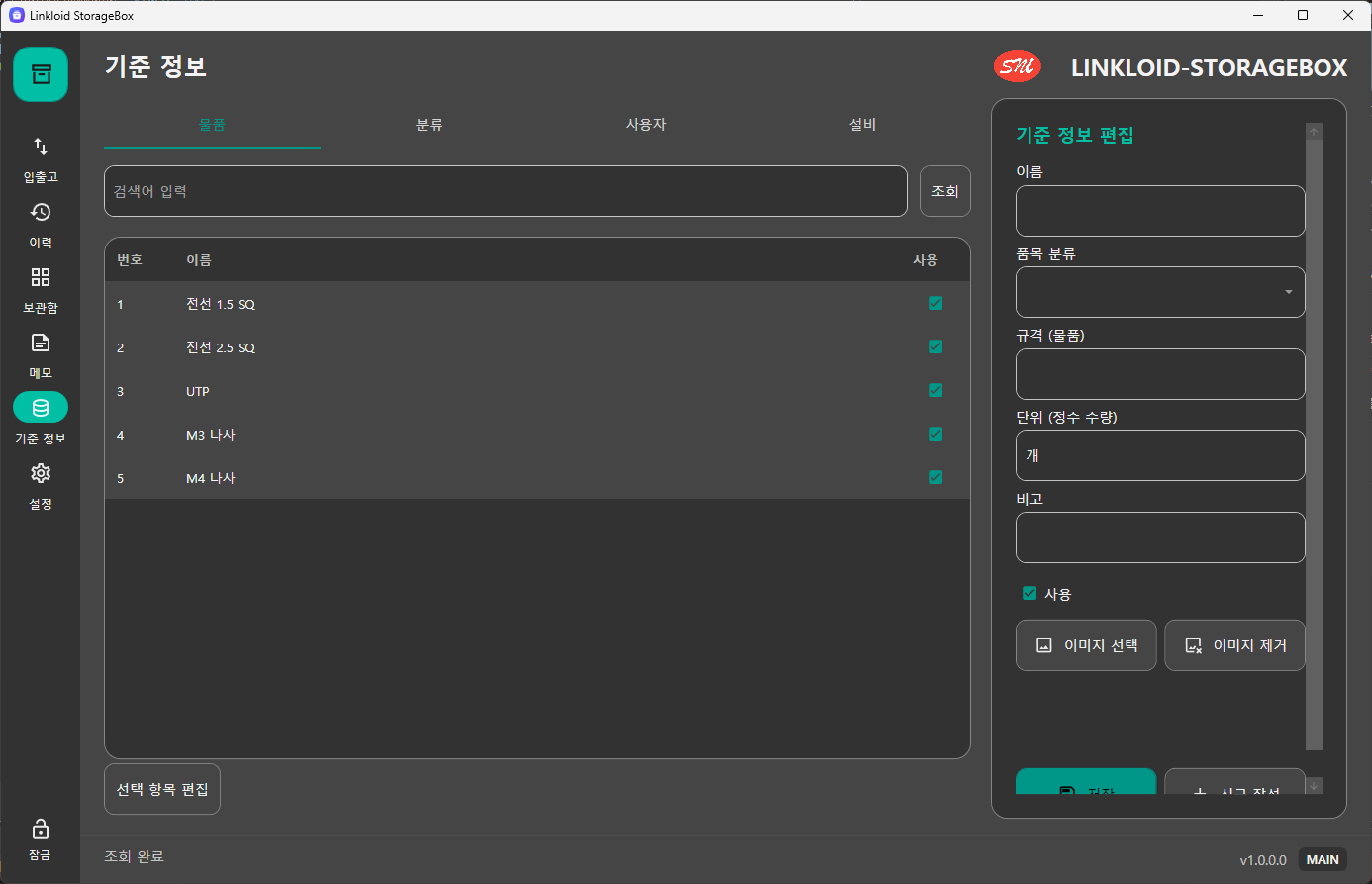Image resolution: width=1372 pixels, height=884 pixels.
Task: Focus the 비고 input field
Action: point(1160,538)
